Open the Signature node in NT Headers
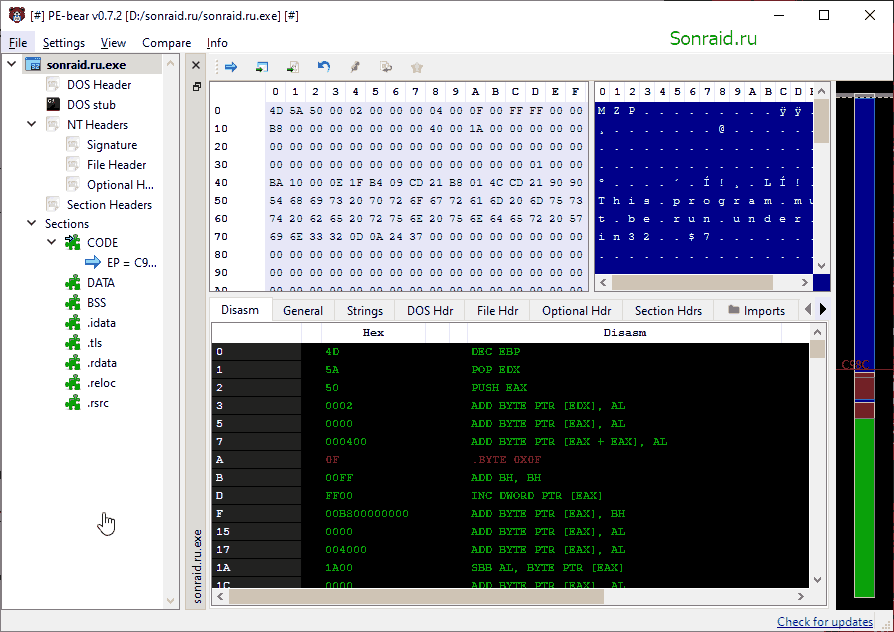Image resolution: width=894 pixels, height=632 pixels. pyautogui.click(x=112, y=145)
